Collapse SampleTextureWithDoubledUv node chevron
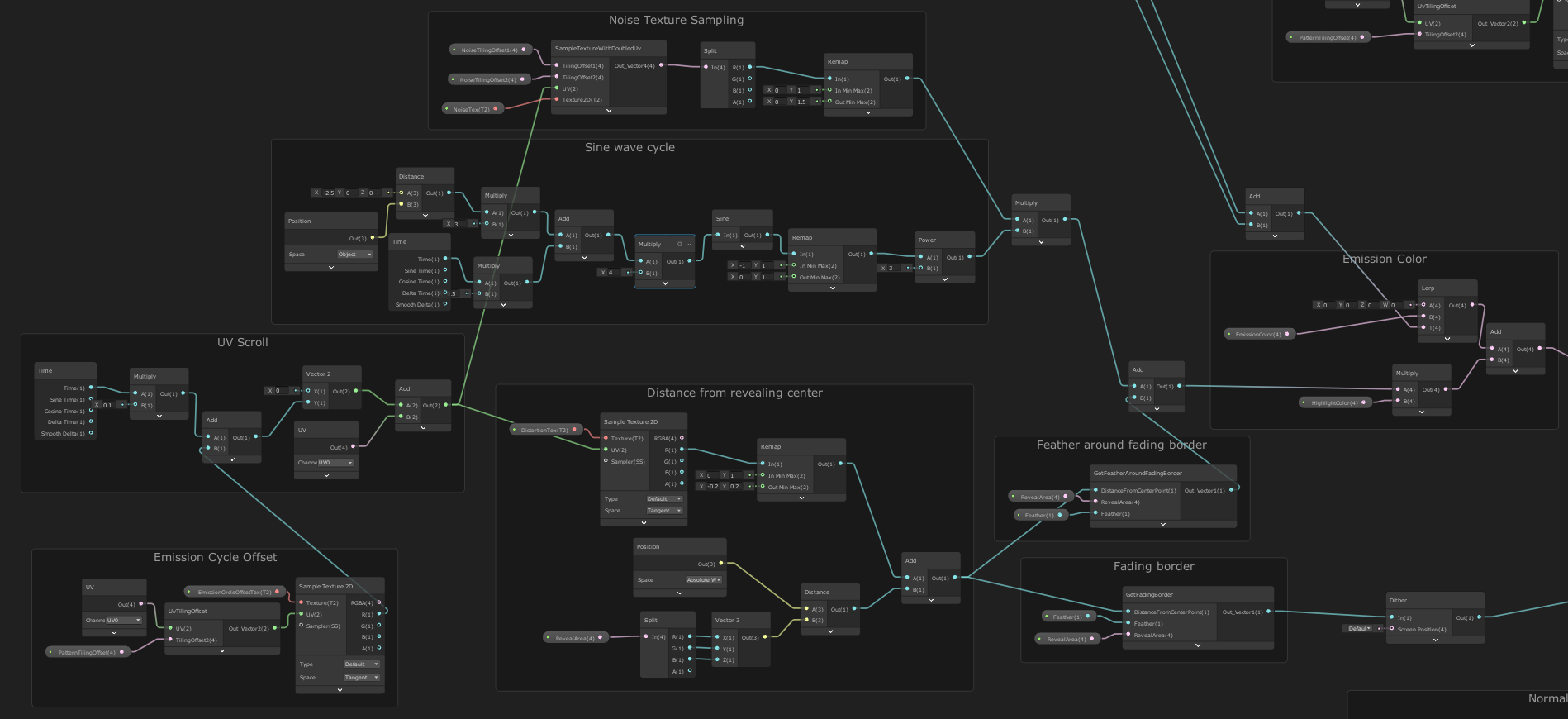The image size is (1568, 719). (x=609, y=110)
